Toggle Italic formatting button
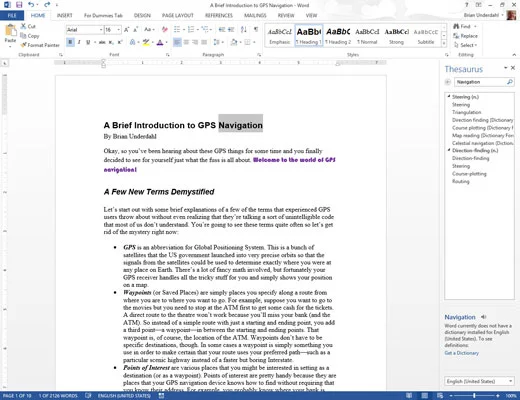The width and height of the screenshot is (520, 400). point(79,42)
